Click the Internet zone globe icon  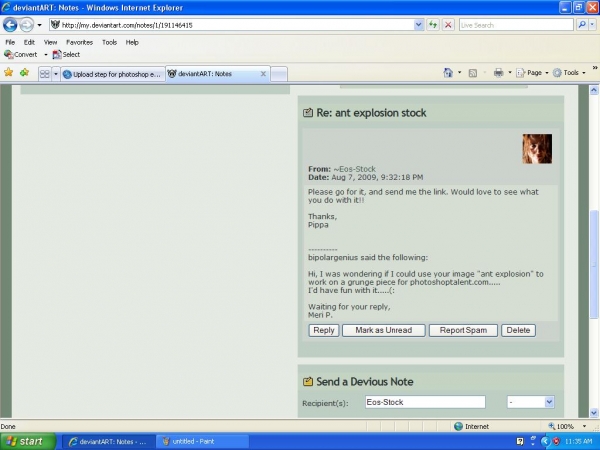pos(458,426)
